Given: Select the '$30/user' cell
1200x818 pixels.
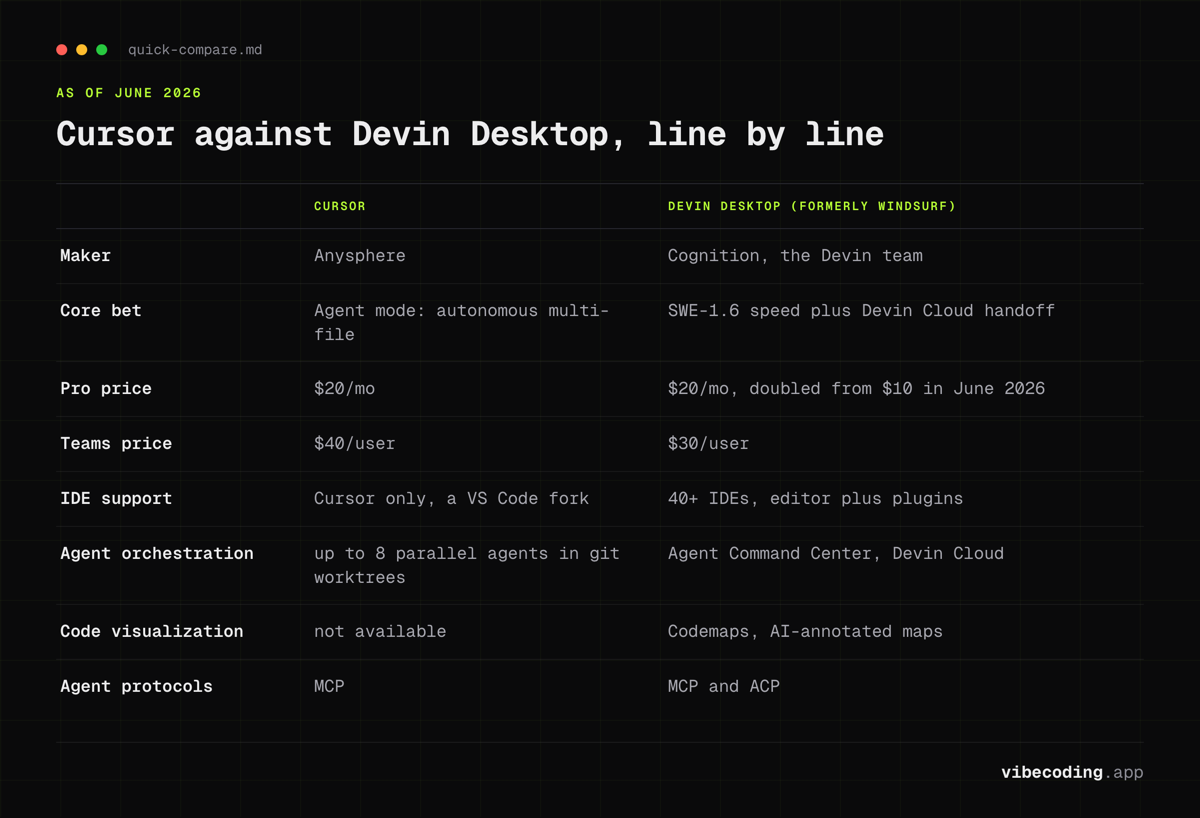Looking at the screenshot, I should tap(708, 444).
